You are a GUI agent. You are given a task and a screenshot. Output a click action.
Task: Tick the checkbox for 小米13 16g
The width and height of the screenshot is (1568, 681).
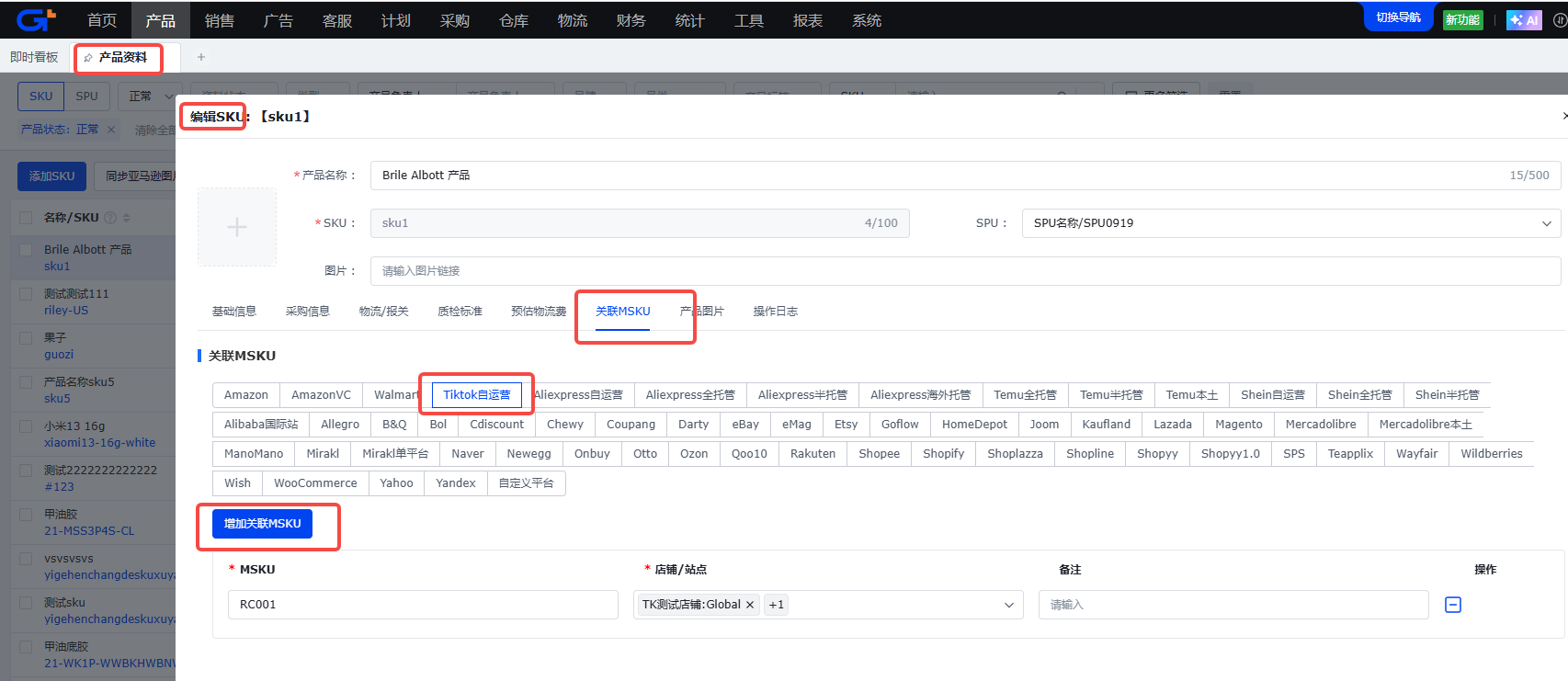coord(26,426)
